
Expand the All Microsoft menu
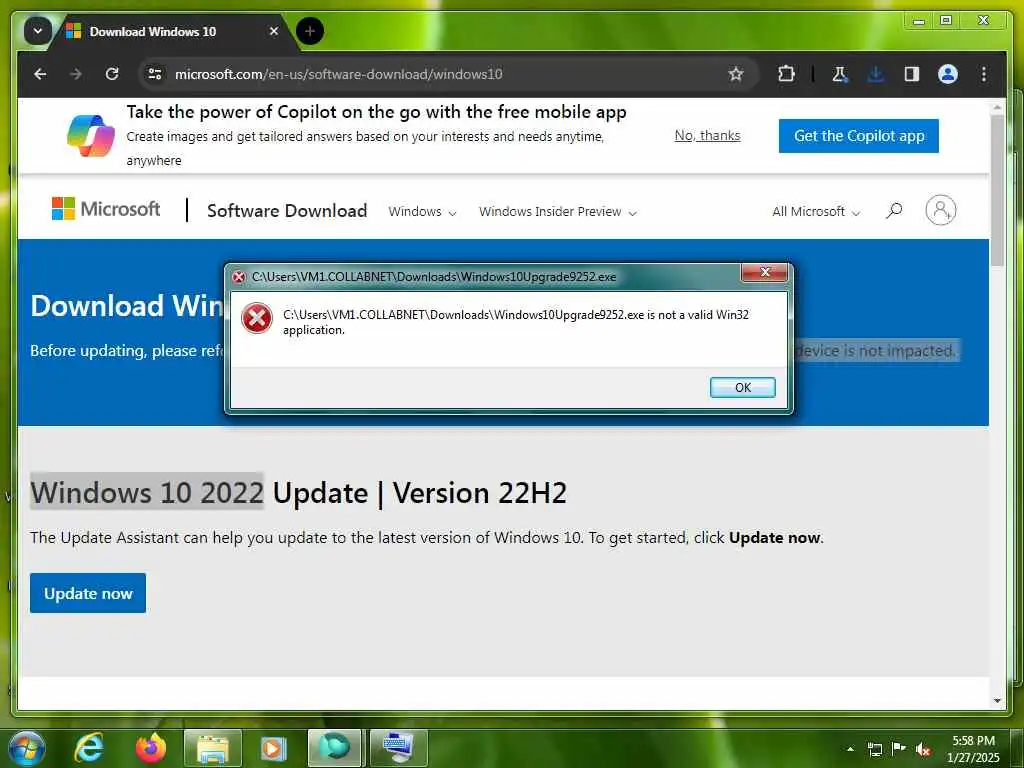click(x=816, y=212)
